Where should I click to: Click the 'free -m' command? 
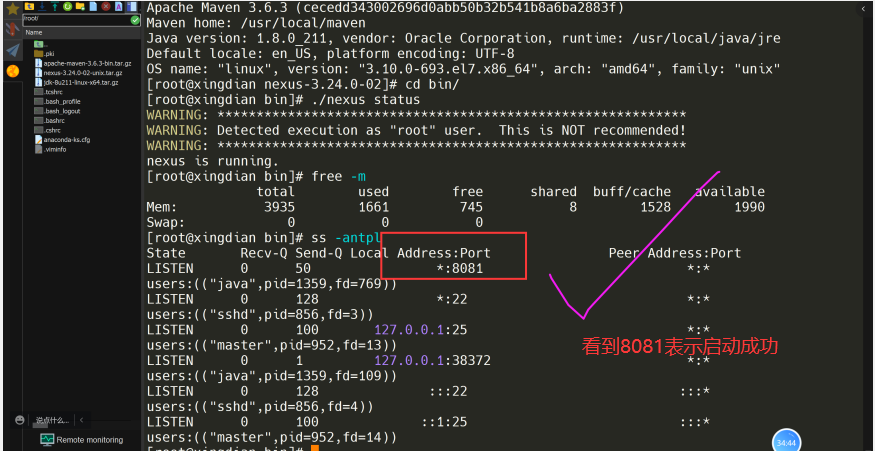pos(339,176)
